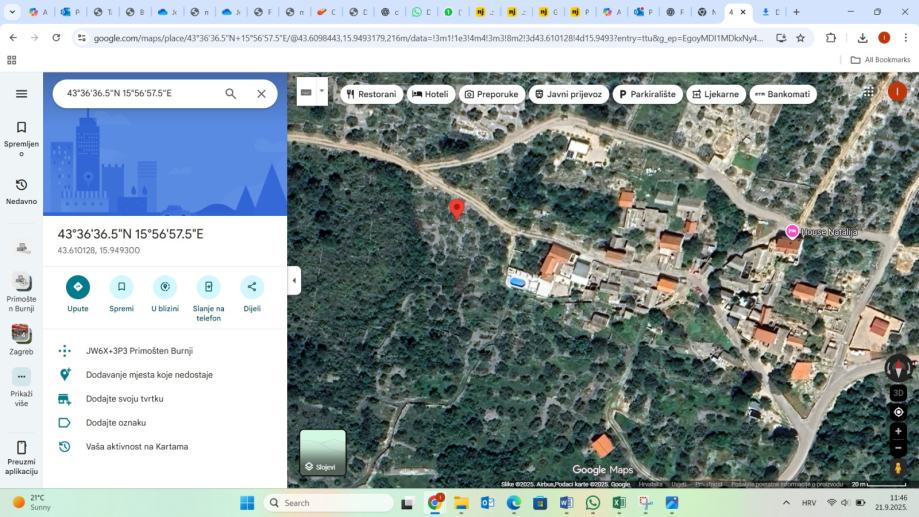
Task: Filter map by Parkiralište
Action: (x=648, y=94)
